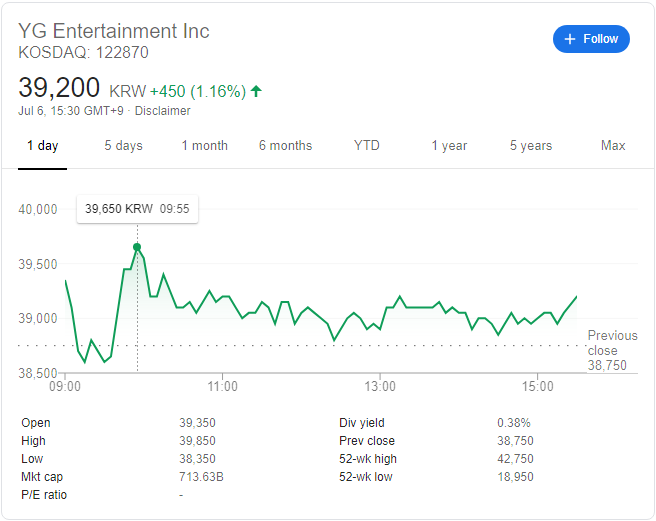Click the Previous close 38,750 label
This screenshot has height=521, width=656.
tap(612, 350)
